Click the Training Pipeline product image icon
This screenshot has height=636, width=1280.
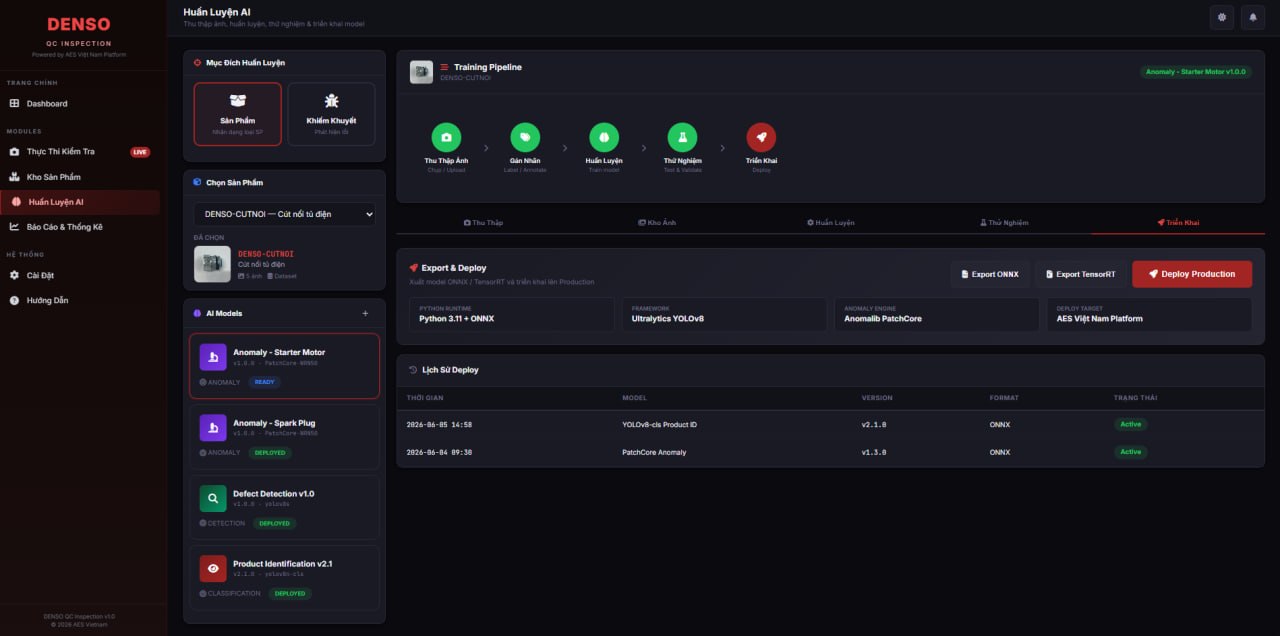(421, 72)
